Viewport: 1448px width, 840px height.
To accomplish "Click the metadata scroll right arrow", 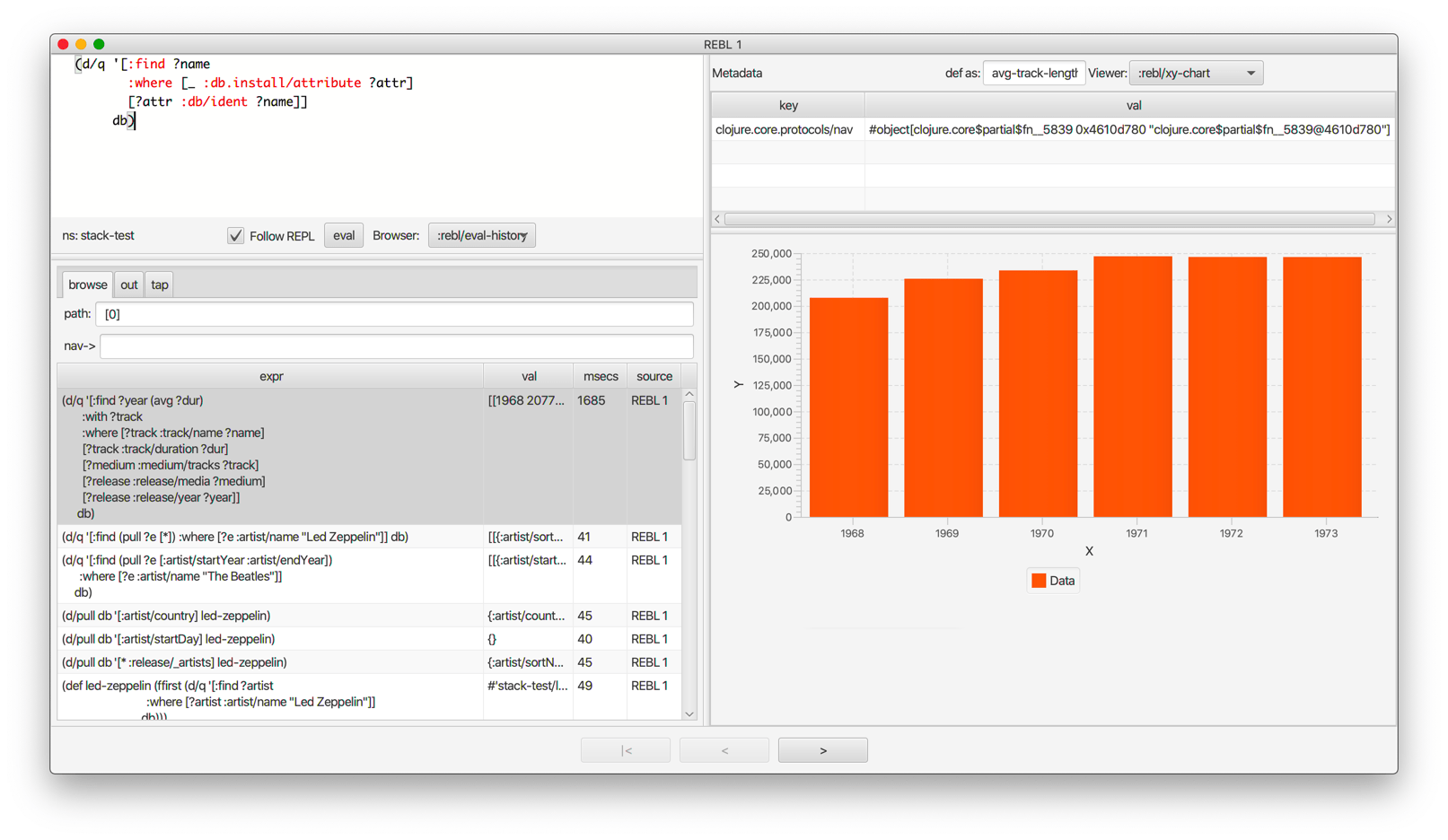I will [x=1389, y=219].
